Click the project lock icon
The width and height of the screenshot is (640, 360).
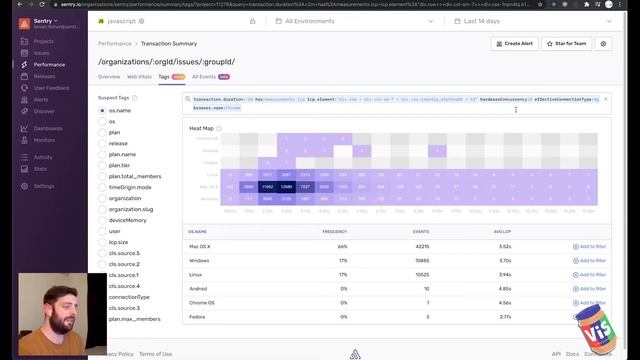point(253,21)
